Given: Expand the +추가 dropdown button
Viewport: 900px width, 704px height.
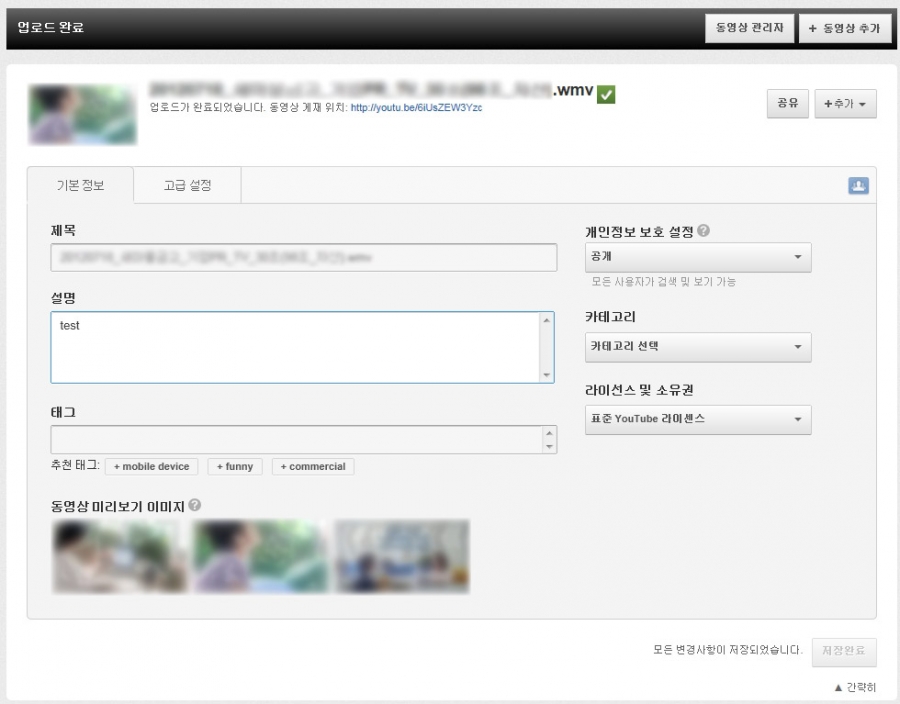Looking at the screenshot, I should point(845,103).
